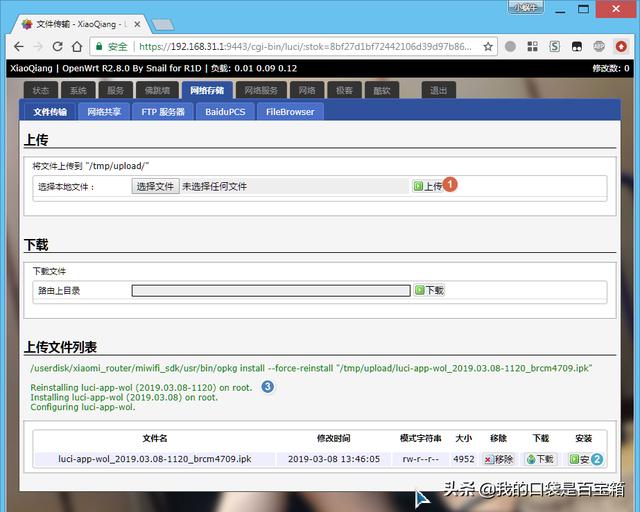Viewport: 640px width, 512px height.
Task: Switch to the FileBrowser sub-tab
Action: (290, 112)
